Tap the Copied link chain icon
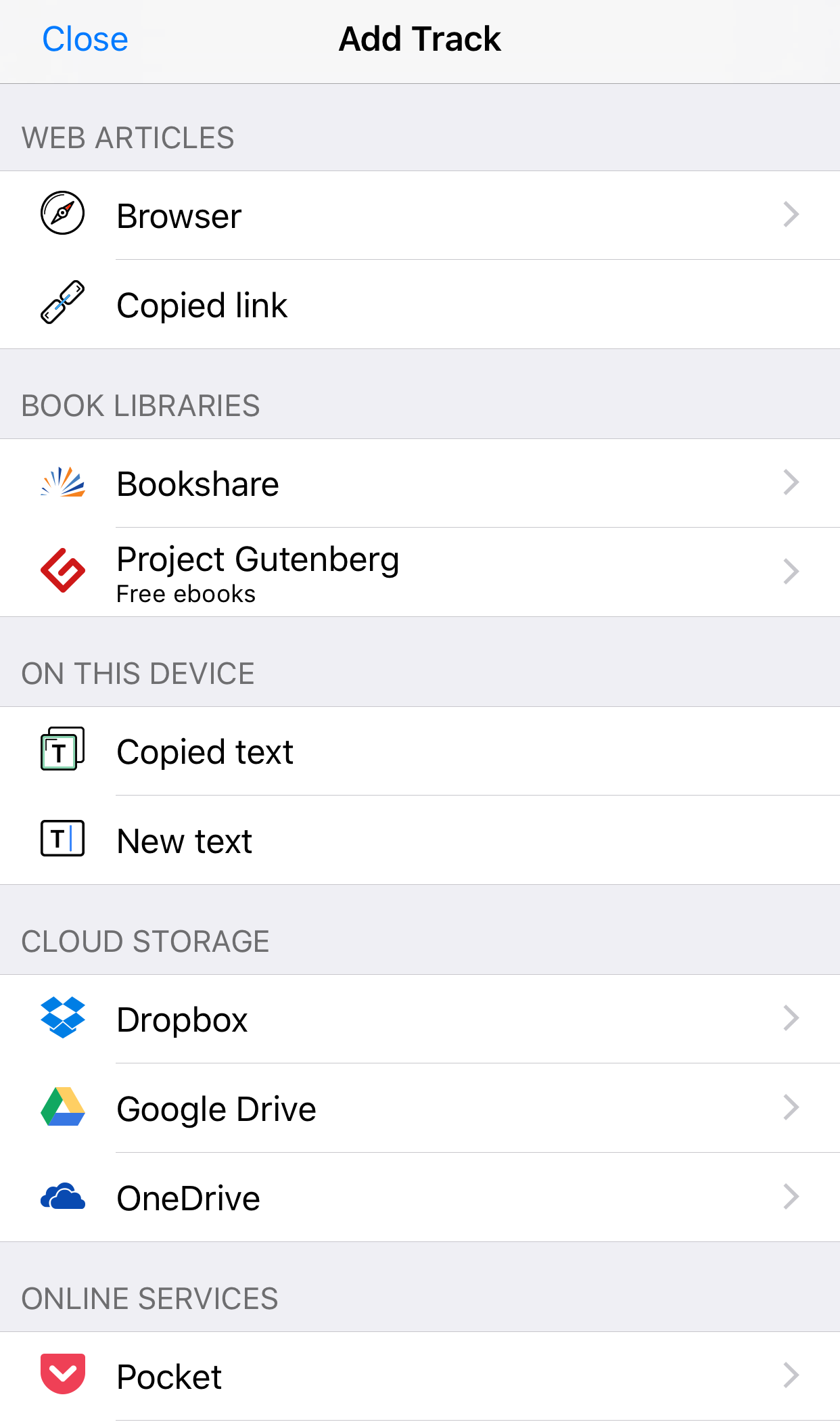This screenshot has width=840, height=1422. point(63,302)
